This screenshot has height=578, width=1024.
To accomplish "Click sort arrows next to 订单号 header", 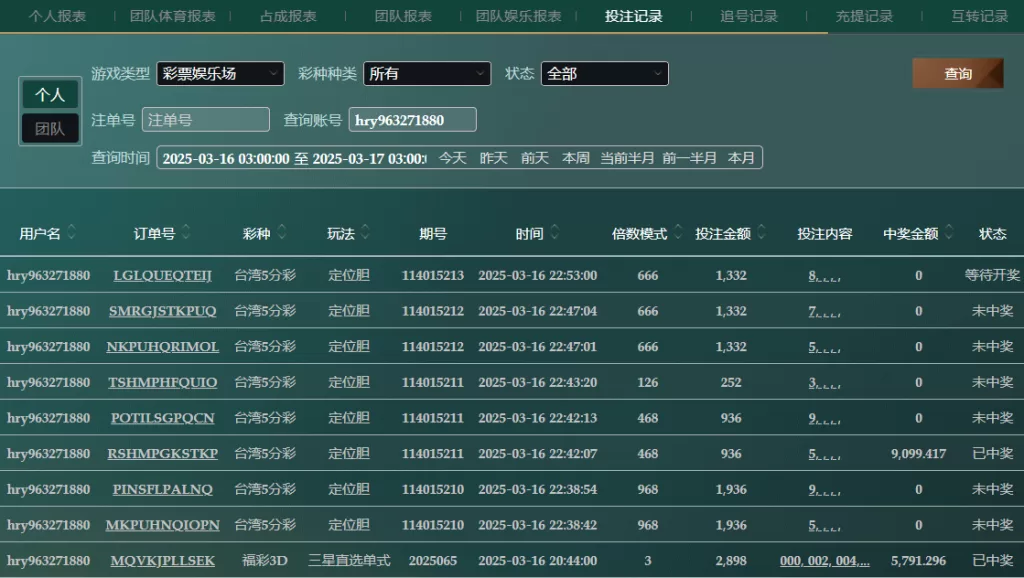I will click(183, 233).
